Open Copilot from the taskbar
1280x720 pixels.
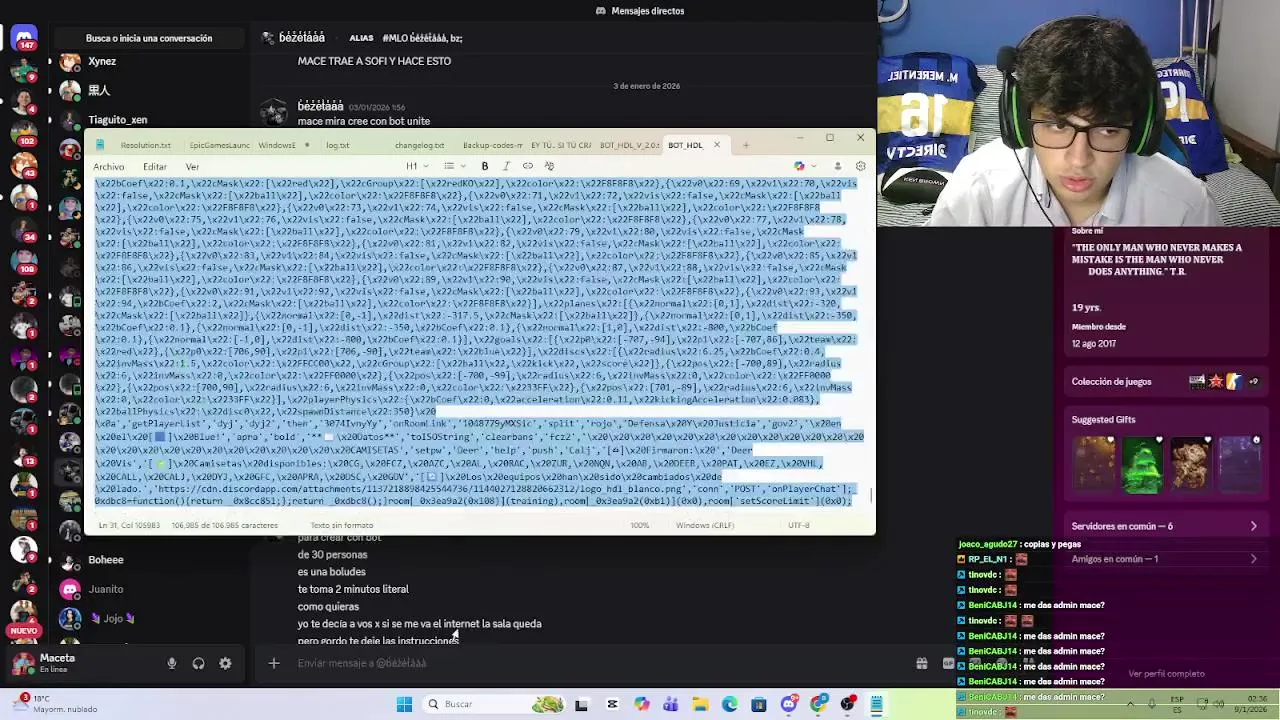[641, 704]
